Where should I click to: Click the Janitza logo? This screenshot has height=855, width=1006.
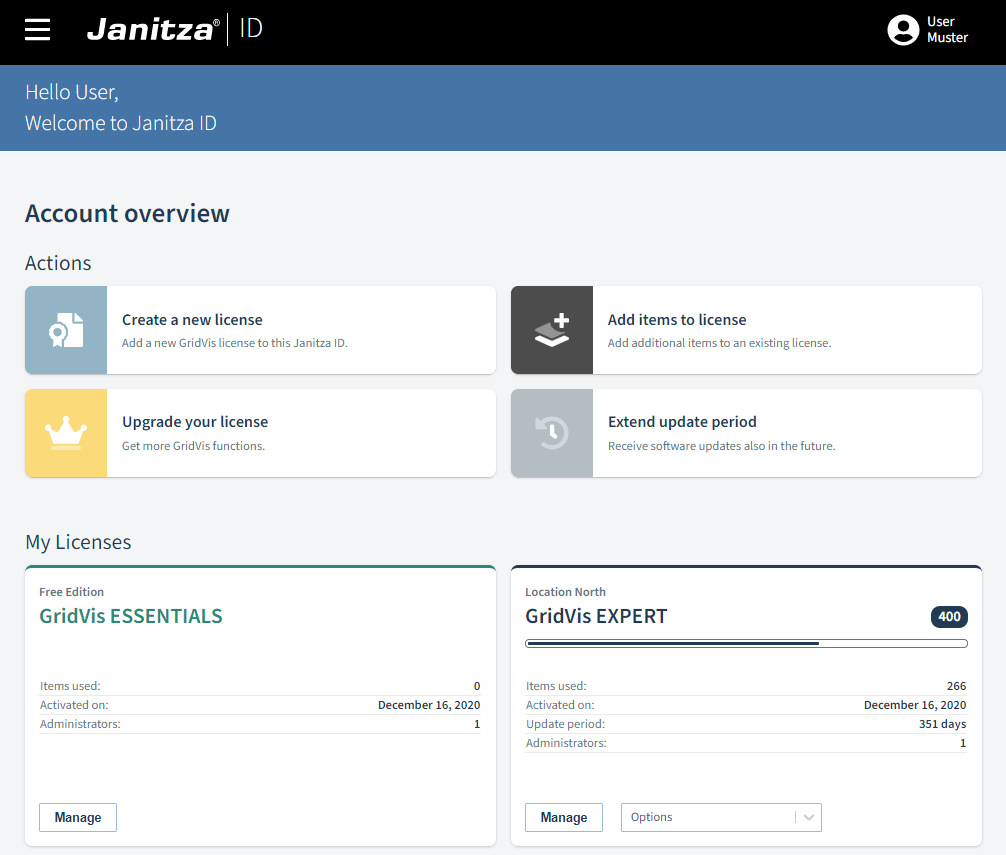pyautogui.click(x=153, y=30)
